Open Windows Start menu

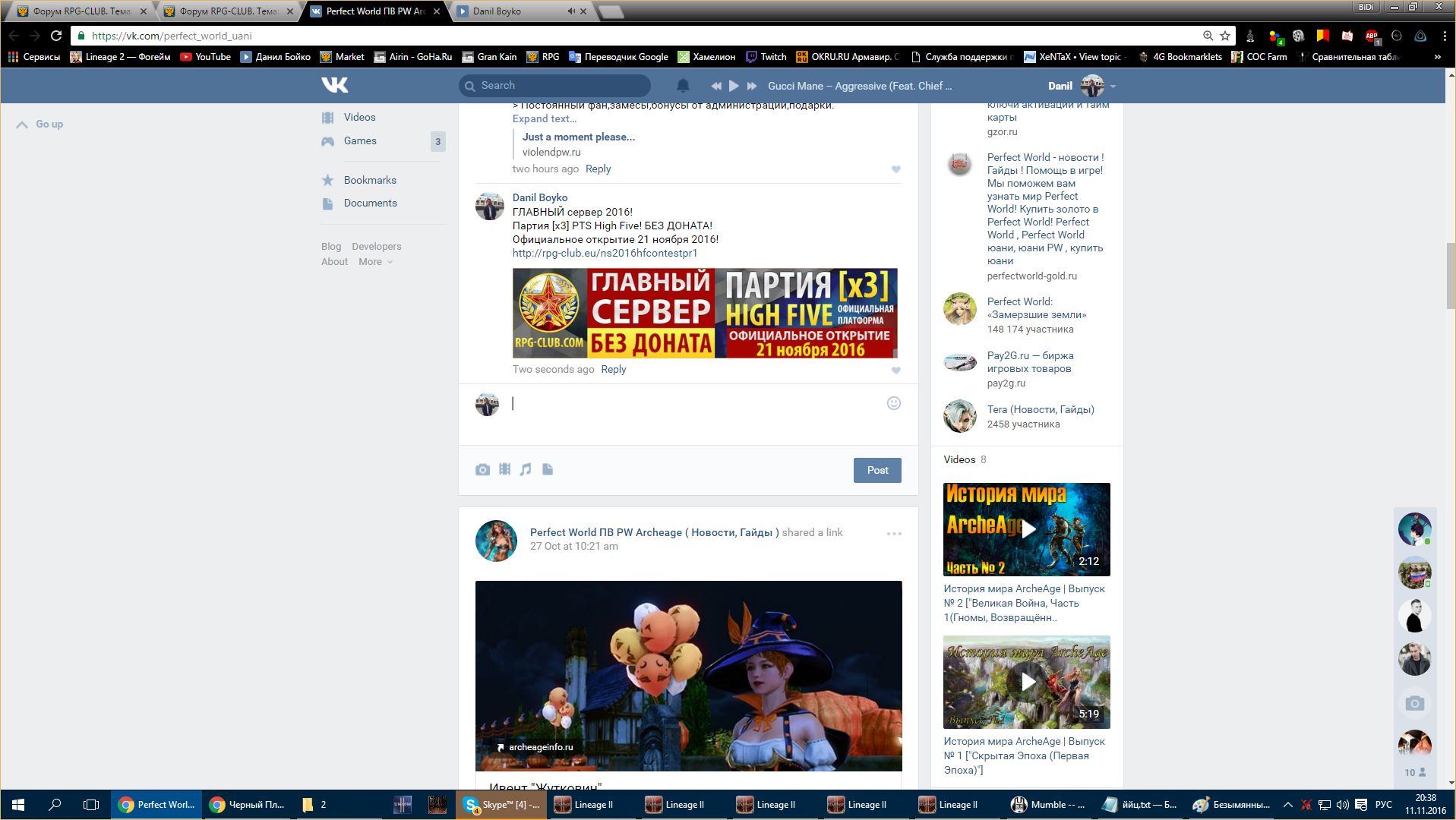[18, 805]
